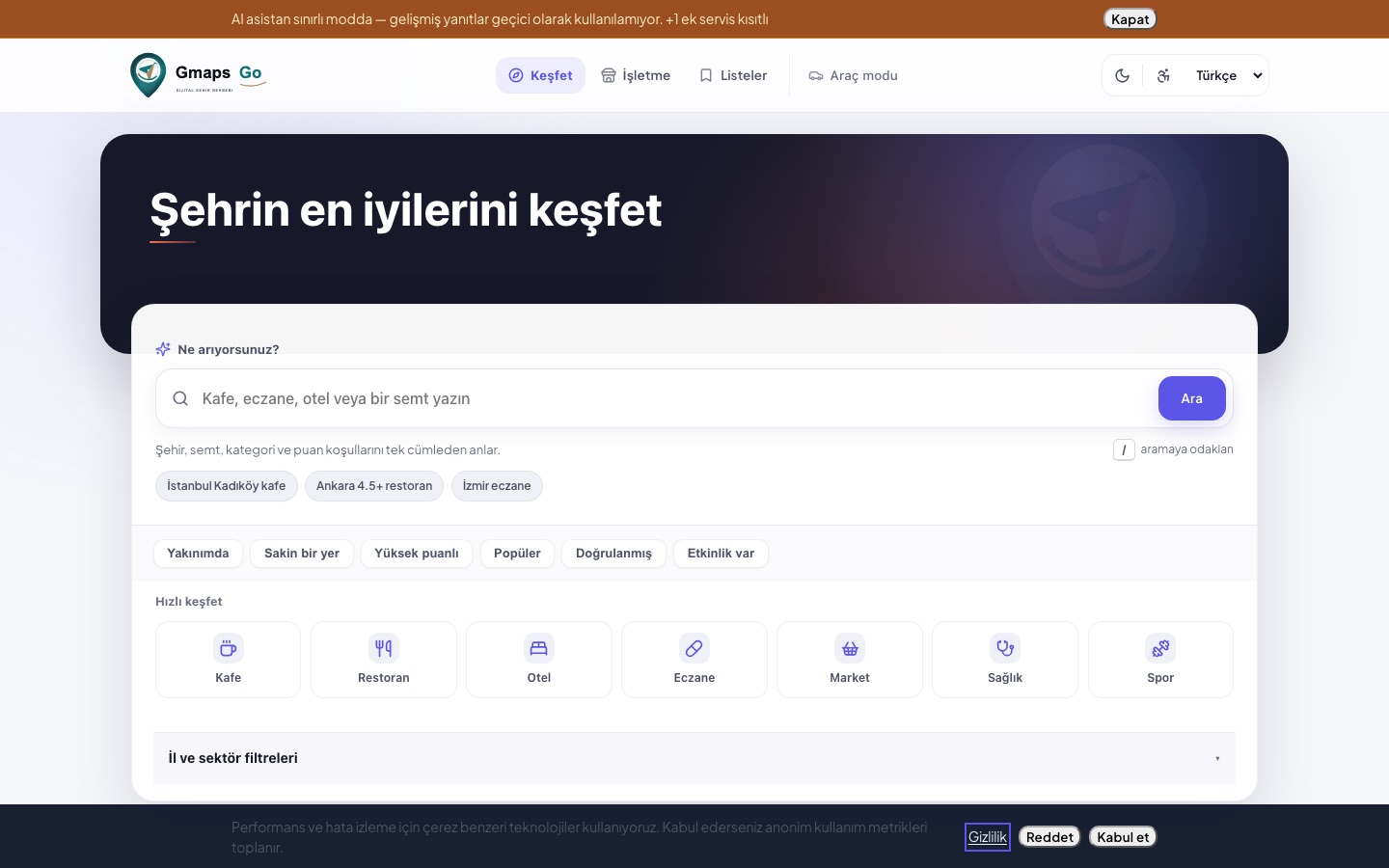This screenshot has height=868, width=1389.
Task: Toggle the Yüksek puanlı filter
Action: coord(417,554)
